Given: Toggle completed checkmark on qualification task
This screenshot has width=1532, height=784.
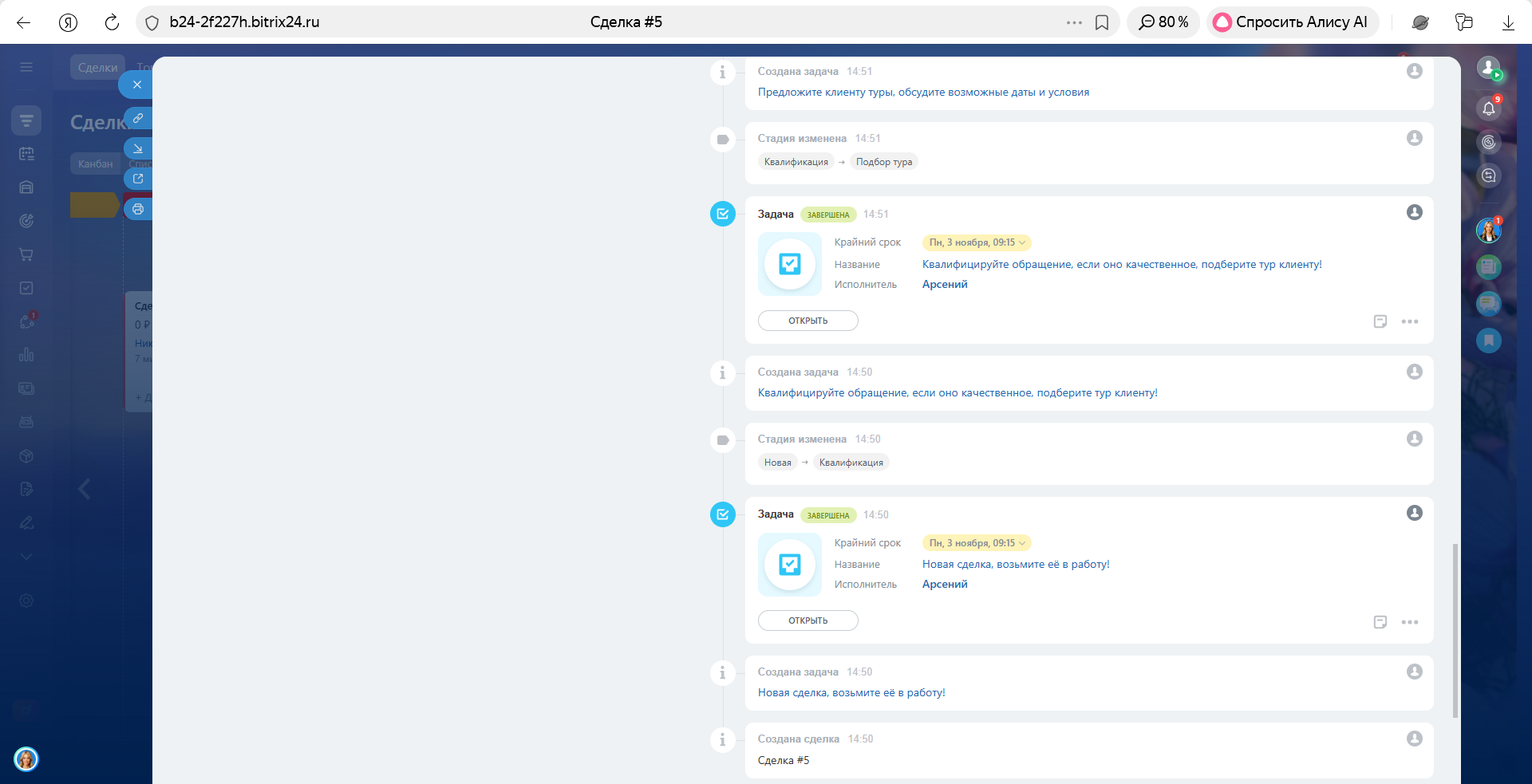Looking at the screenshot, I should (x=723, y=214).
